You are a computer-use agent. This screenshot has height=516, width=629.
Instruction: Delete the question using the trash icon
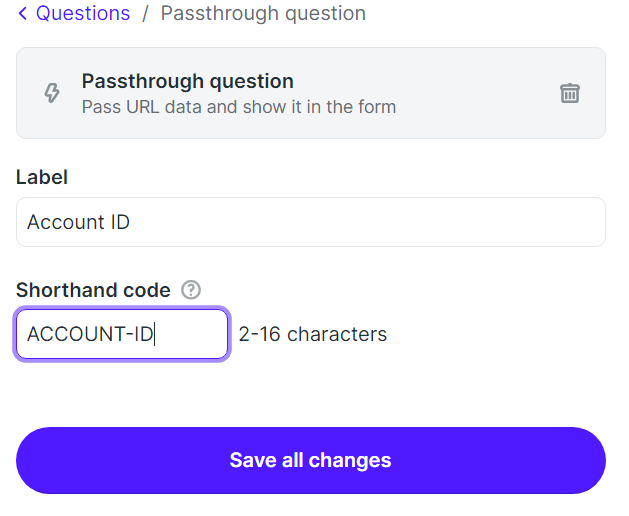[570, 93]
